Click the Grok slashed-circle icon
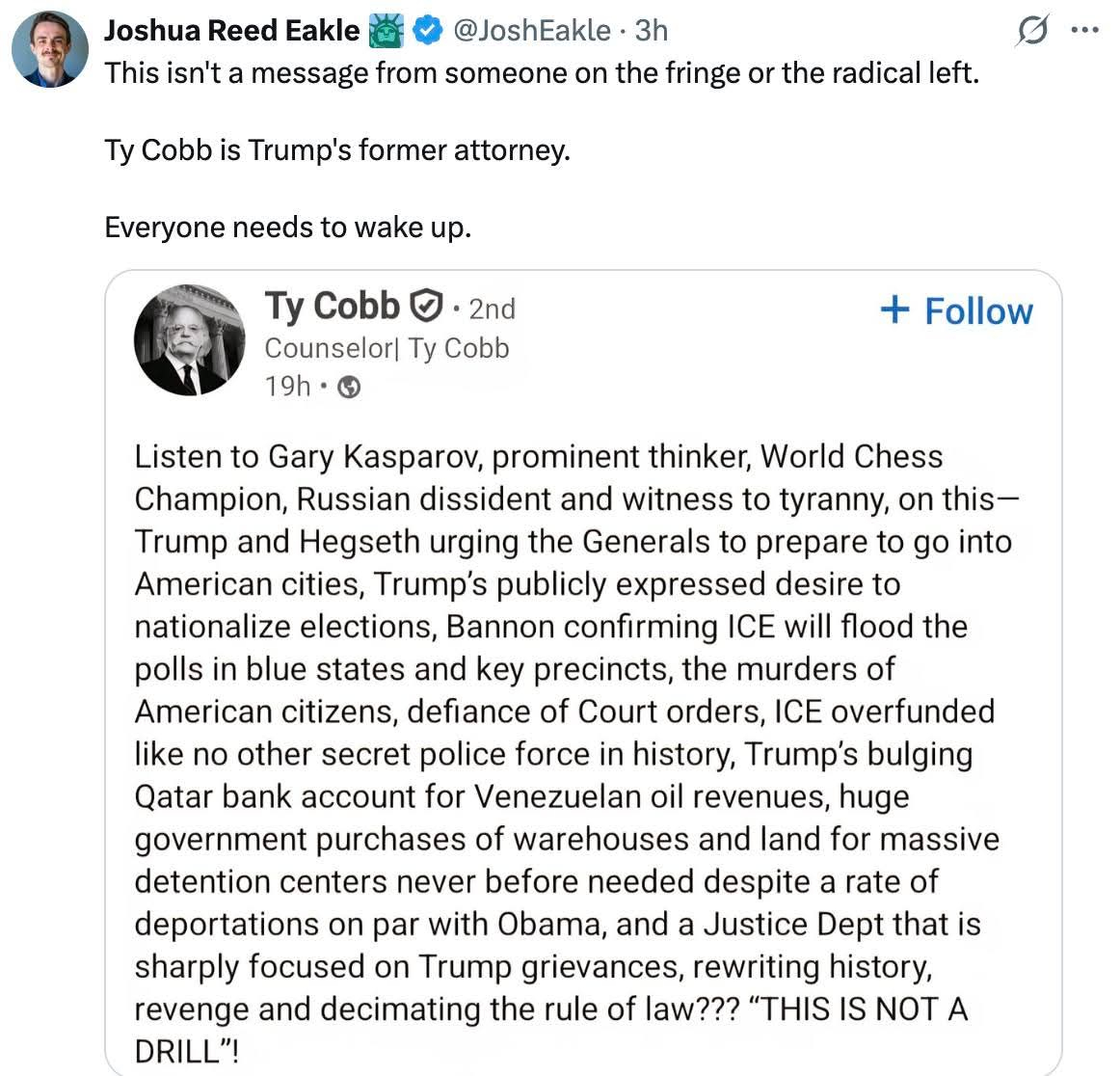Screen dimensions: 1120x1076 1032,32
